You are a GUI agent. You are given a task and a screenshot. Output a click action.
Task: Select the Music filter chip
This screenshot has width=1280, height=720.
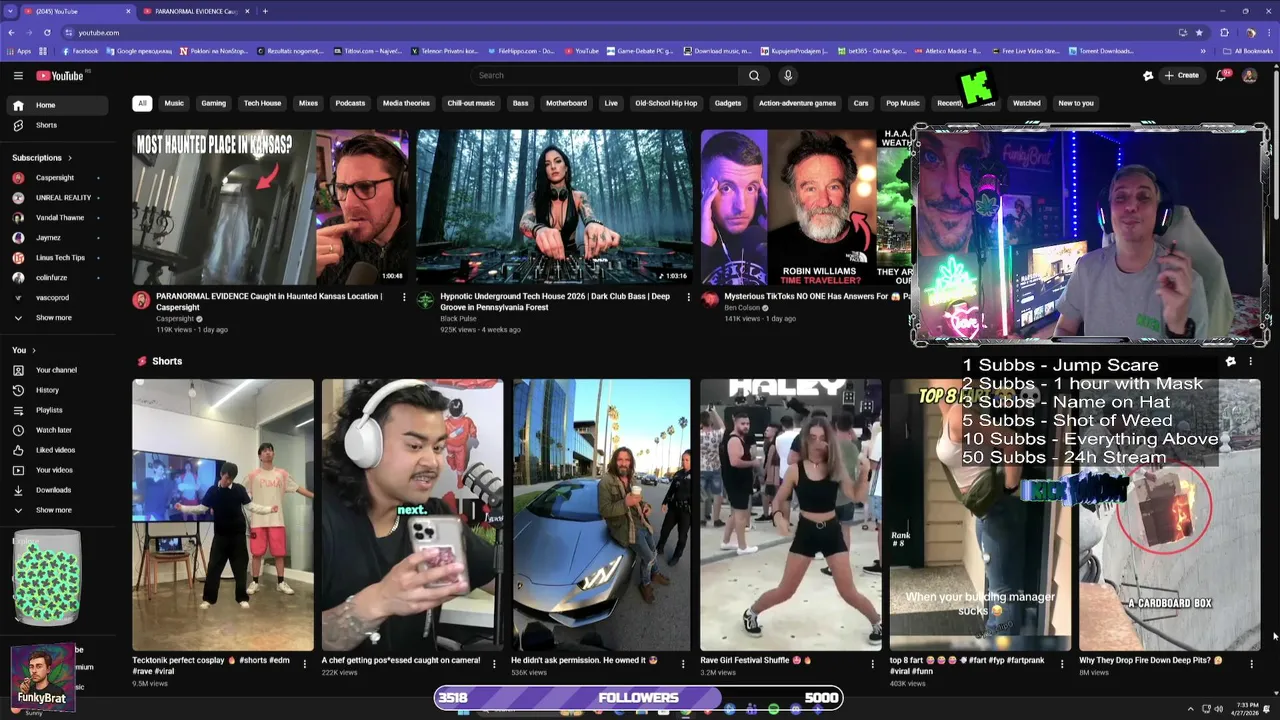(x=174, y=103)
